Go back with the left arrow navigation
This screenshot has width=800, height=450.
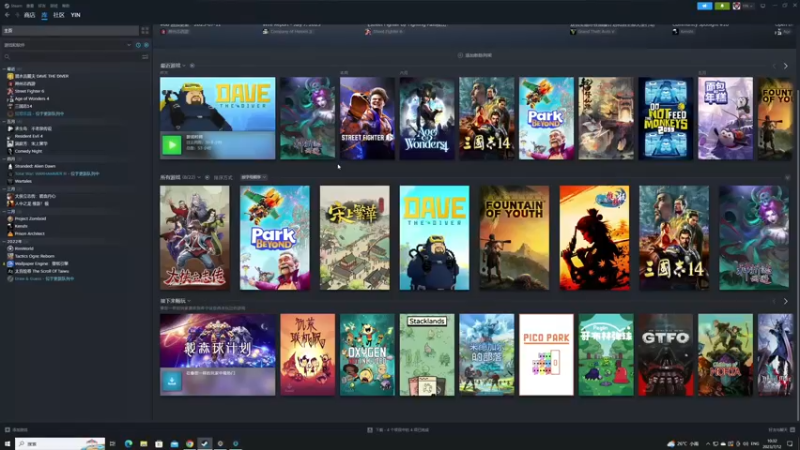point(7,15)
